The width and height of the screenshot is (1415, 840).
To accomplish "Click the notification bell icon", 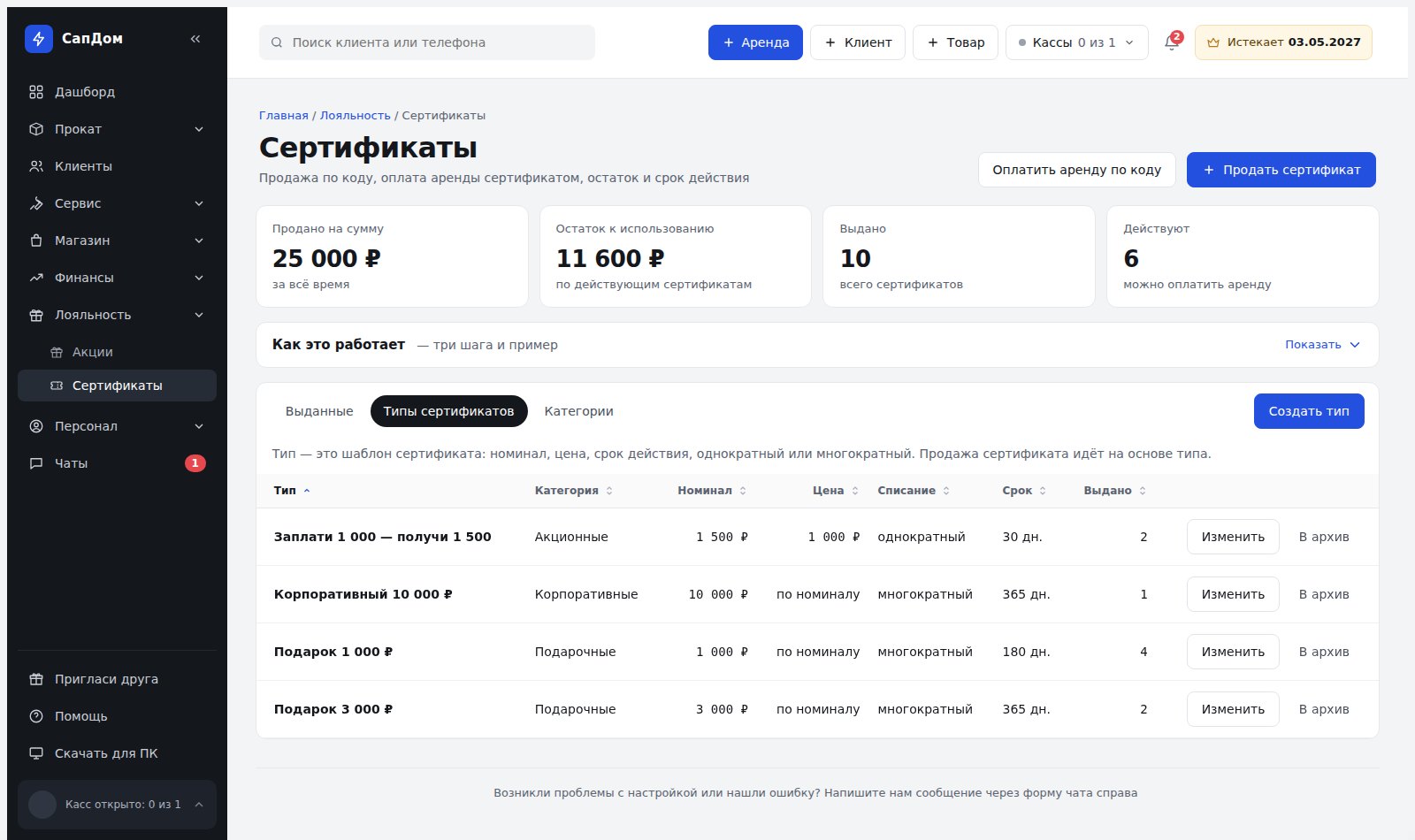I will pos(1172,42).
